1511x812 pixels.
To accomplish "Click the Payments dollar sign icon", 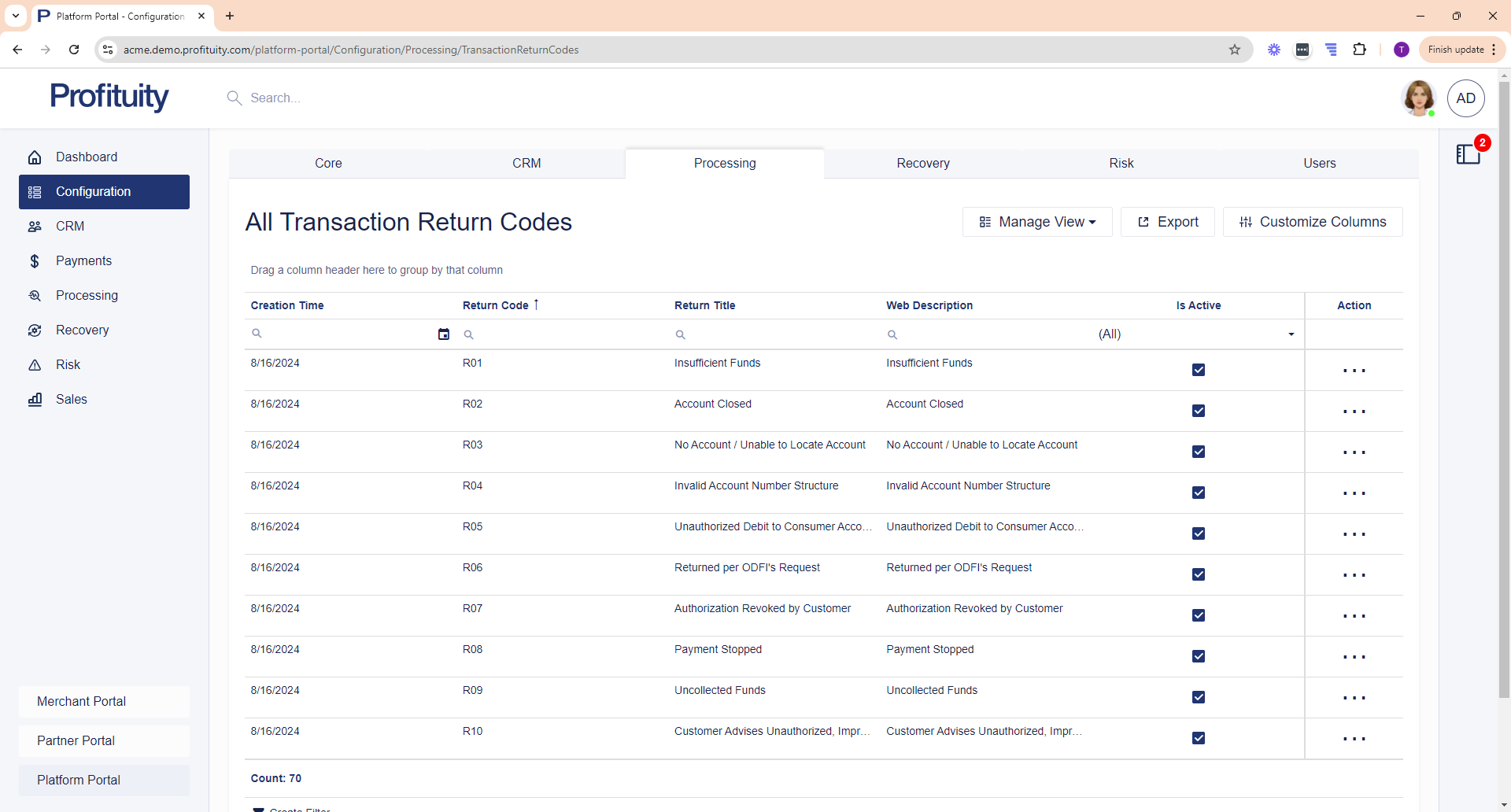I will click(x=35, y=261).
